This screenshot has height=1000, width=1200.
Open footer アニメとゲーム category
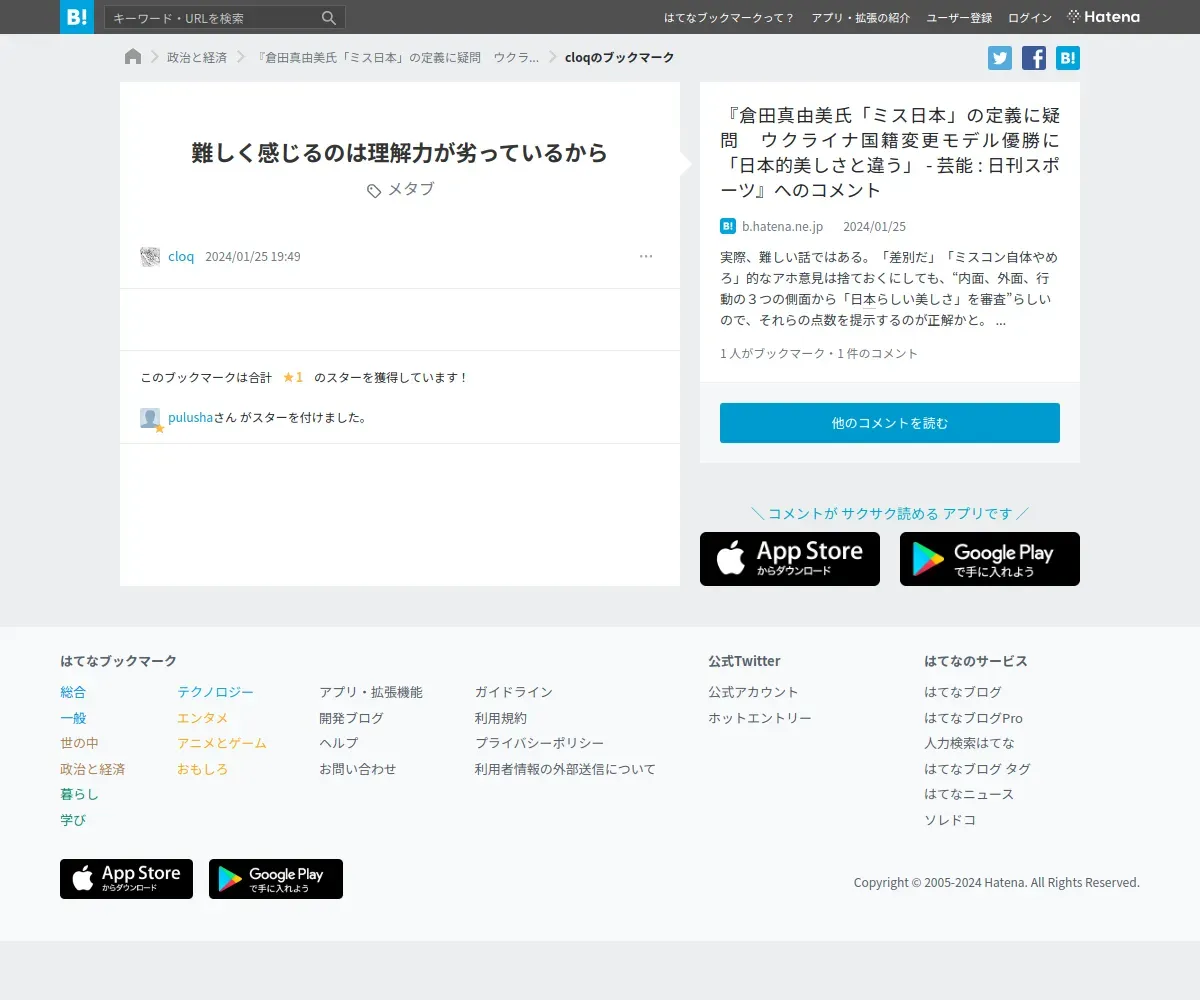point(222,743)
